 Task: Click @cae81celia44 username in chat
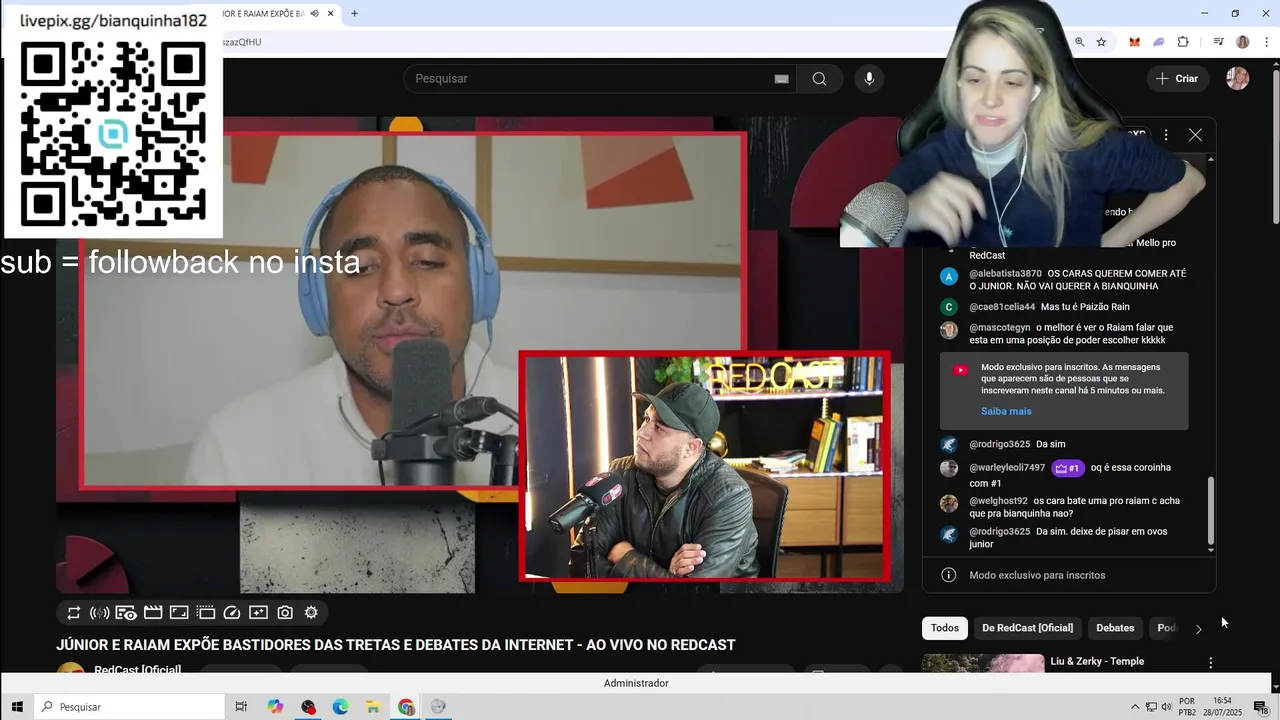(x=1002, y=307)
